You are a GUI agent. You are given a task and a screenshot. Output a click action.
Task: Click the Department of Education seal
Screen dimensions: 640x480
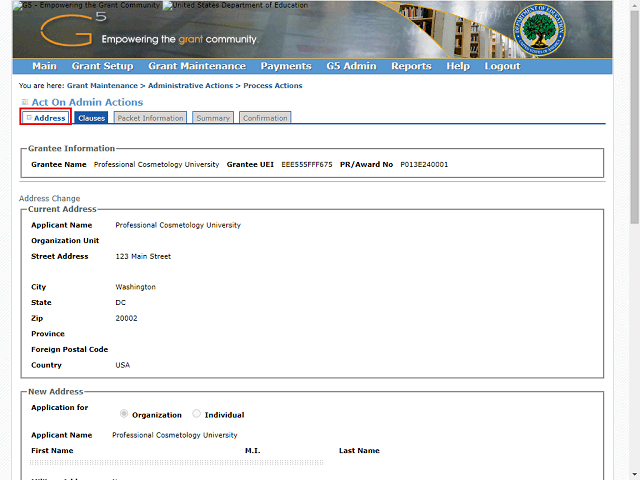tap(539, 31)
